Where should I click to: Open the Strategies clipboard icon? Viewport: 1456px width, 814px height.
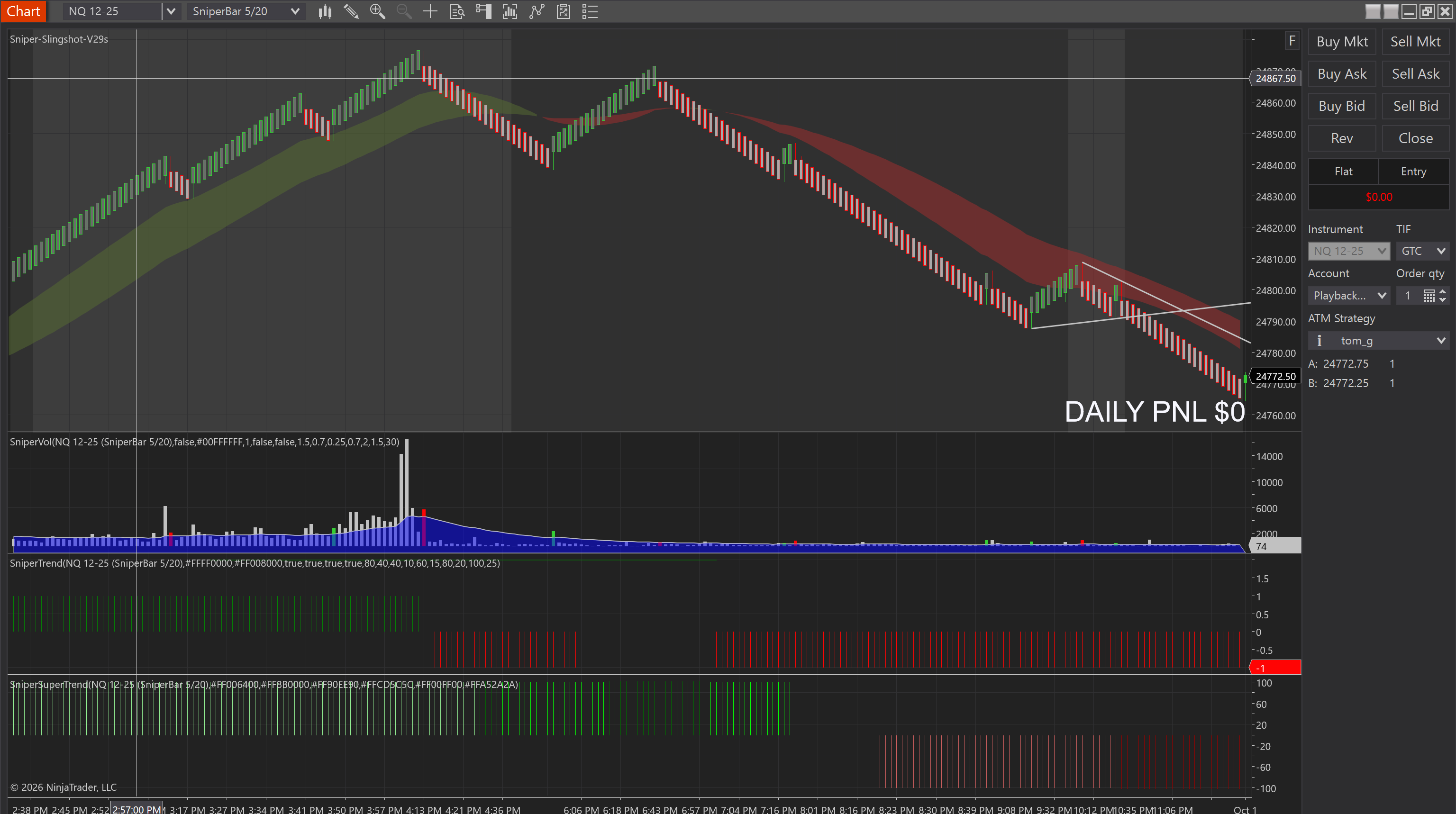564,11
